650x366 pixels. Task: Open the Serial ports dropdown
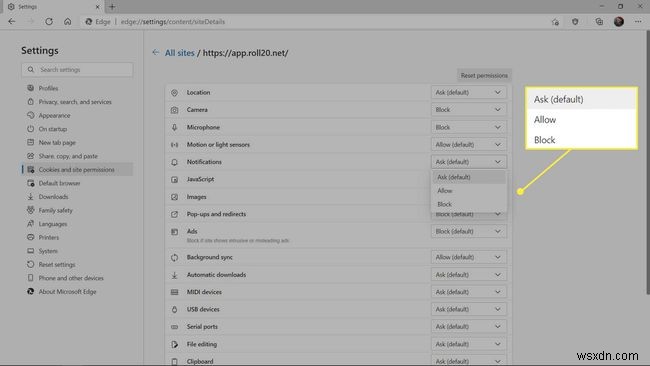coord(468,327)
